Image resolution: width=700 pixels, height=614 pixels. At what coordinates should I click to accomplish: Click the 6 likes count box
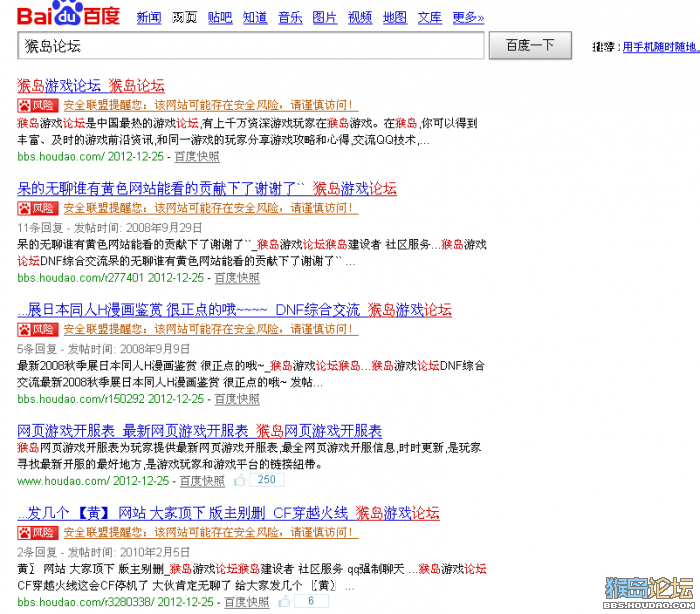tap(311, 601)
